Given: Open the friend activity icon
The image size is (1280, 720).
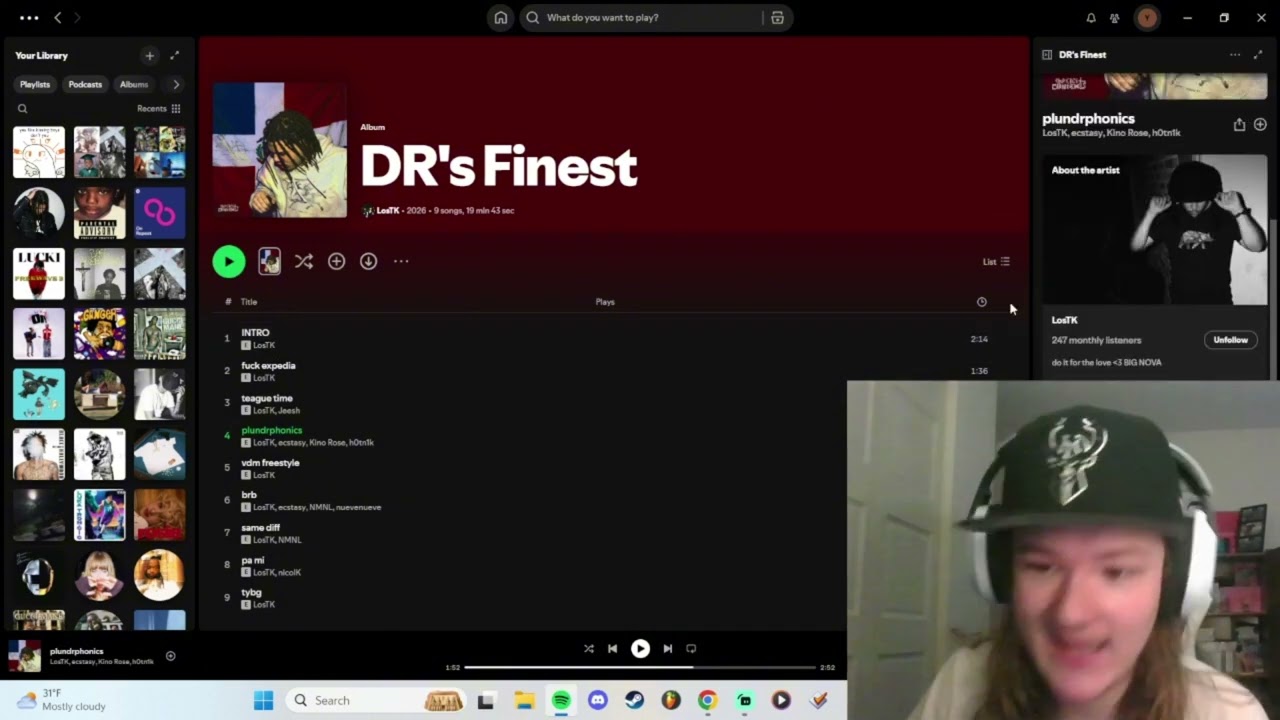Looking at the screenshot, I should (x=1115, y=17).
